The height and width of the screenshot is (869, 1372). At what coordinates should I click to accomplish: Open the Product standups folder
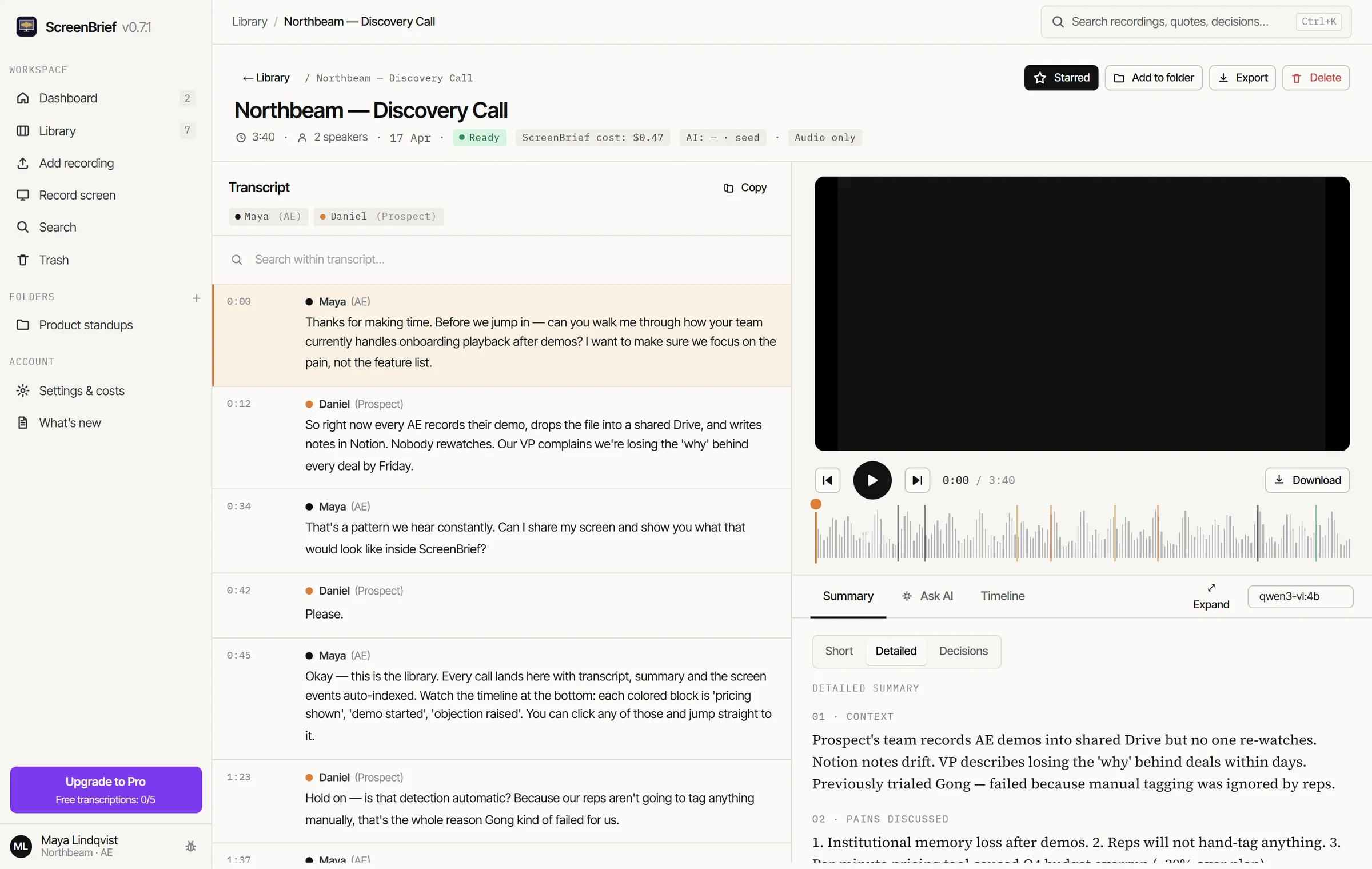tap(106, 325)
